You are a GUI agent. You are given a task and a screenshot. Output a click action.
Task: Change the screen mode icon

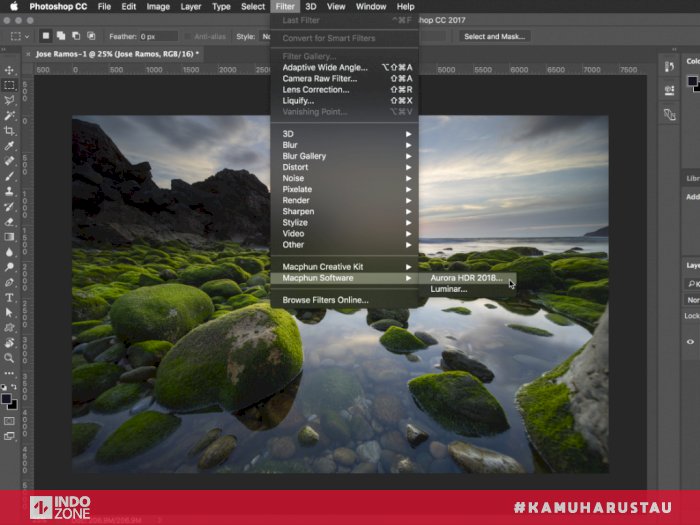(9, 436)
